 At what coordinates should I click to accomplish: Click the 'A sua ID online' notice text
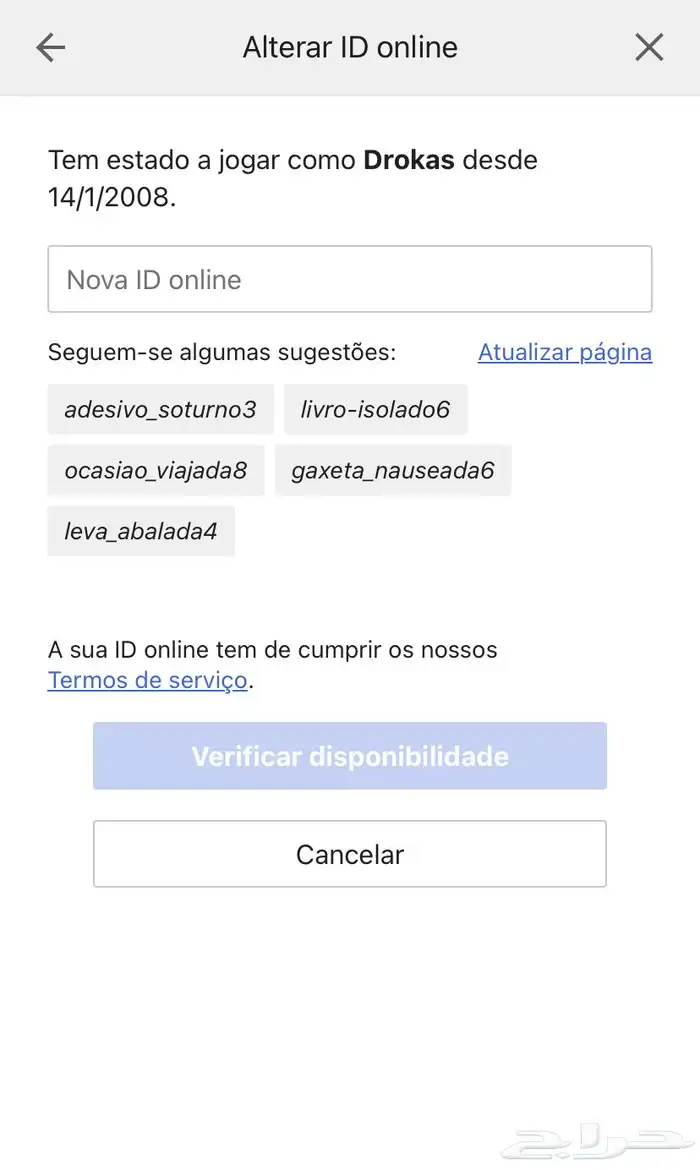272,650
